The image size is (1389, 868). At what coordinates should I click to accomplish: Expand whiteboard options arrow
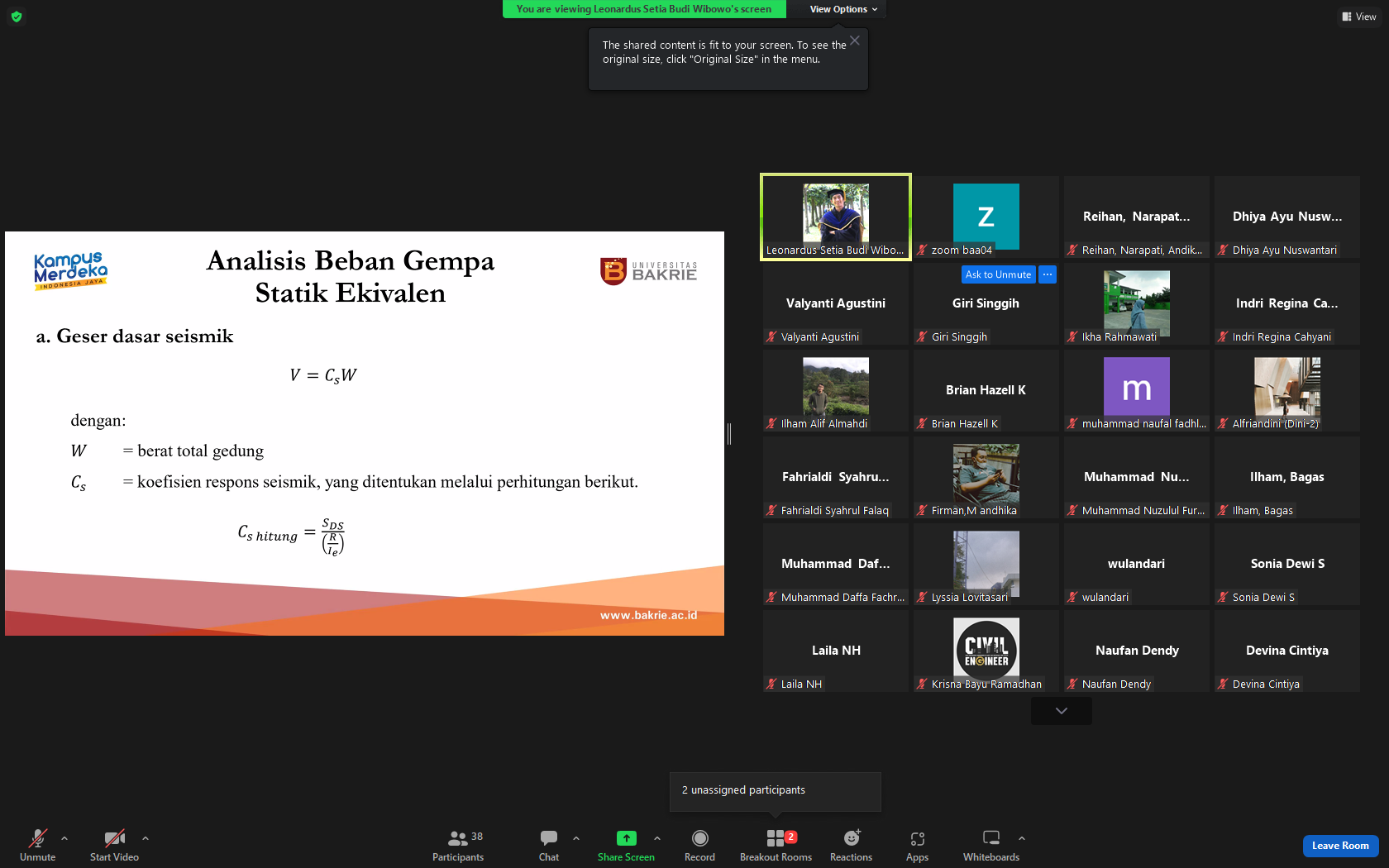tap(1022, 838)
